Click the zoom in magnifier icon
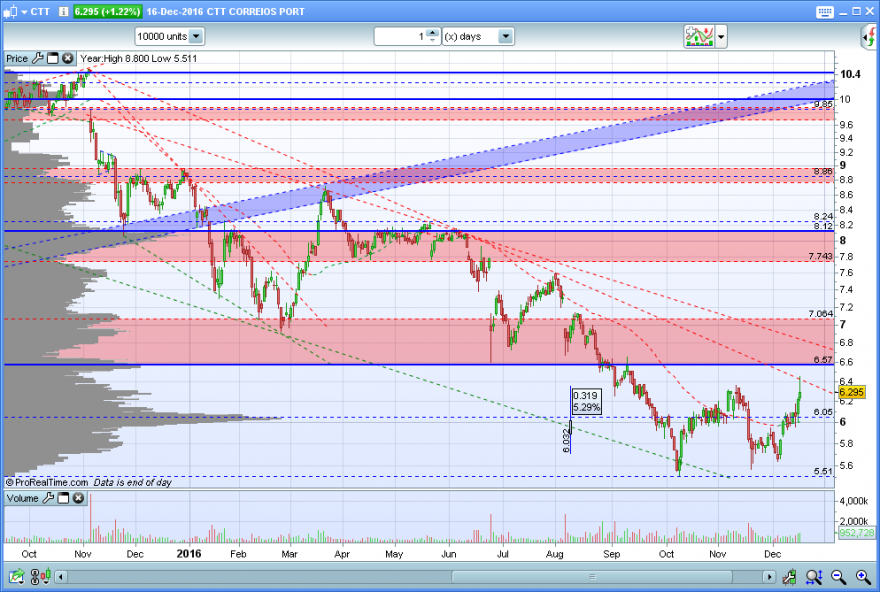 pyautogui.click(x=863, y=576)
